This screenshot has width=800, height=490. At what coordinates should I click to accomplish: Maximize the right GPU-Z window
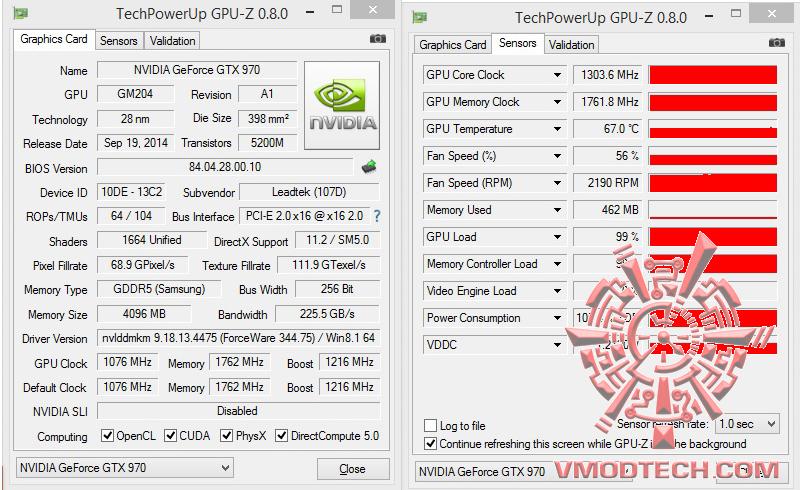pyautogui.click(x=736, y=14)
